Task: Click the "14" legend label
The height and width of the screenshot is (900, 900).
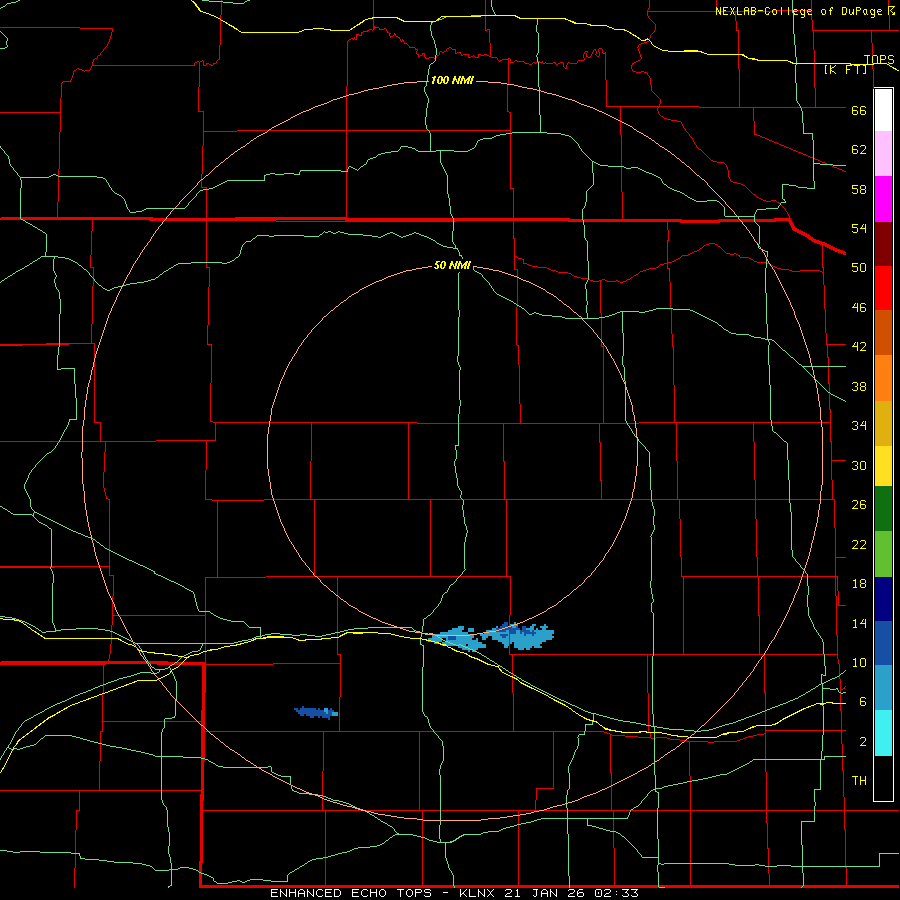Action: pos(859,623)
